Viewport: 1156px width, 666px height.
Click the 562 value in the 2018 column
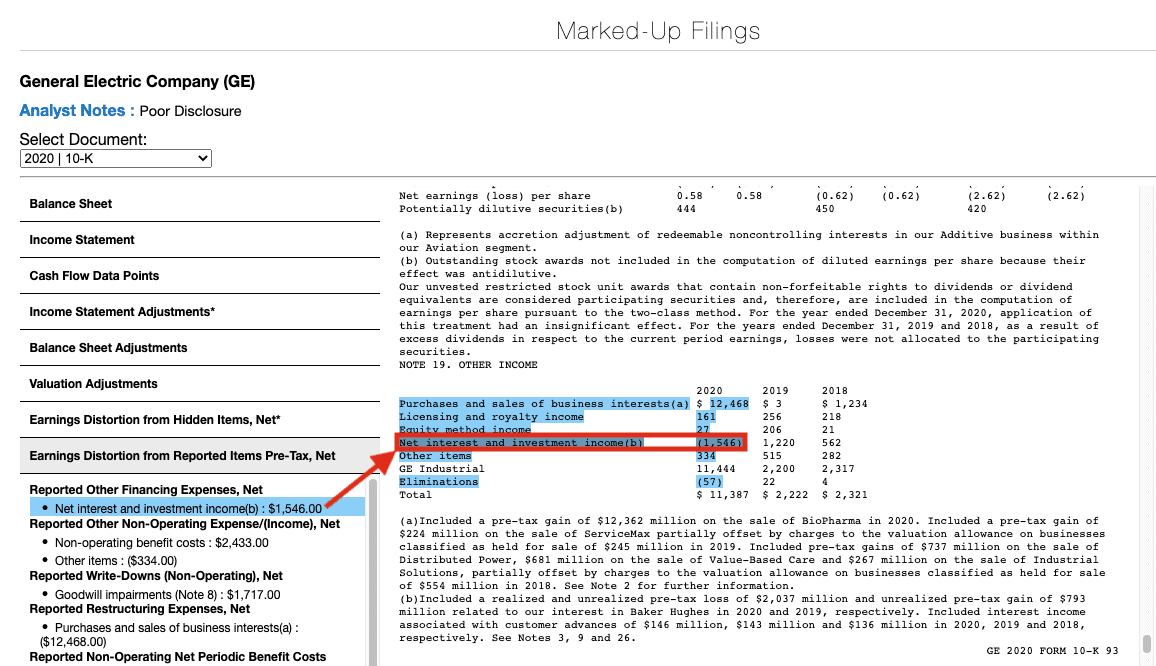click(x=832, y=443)
